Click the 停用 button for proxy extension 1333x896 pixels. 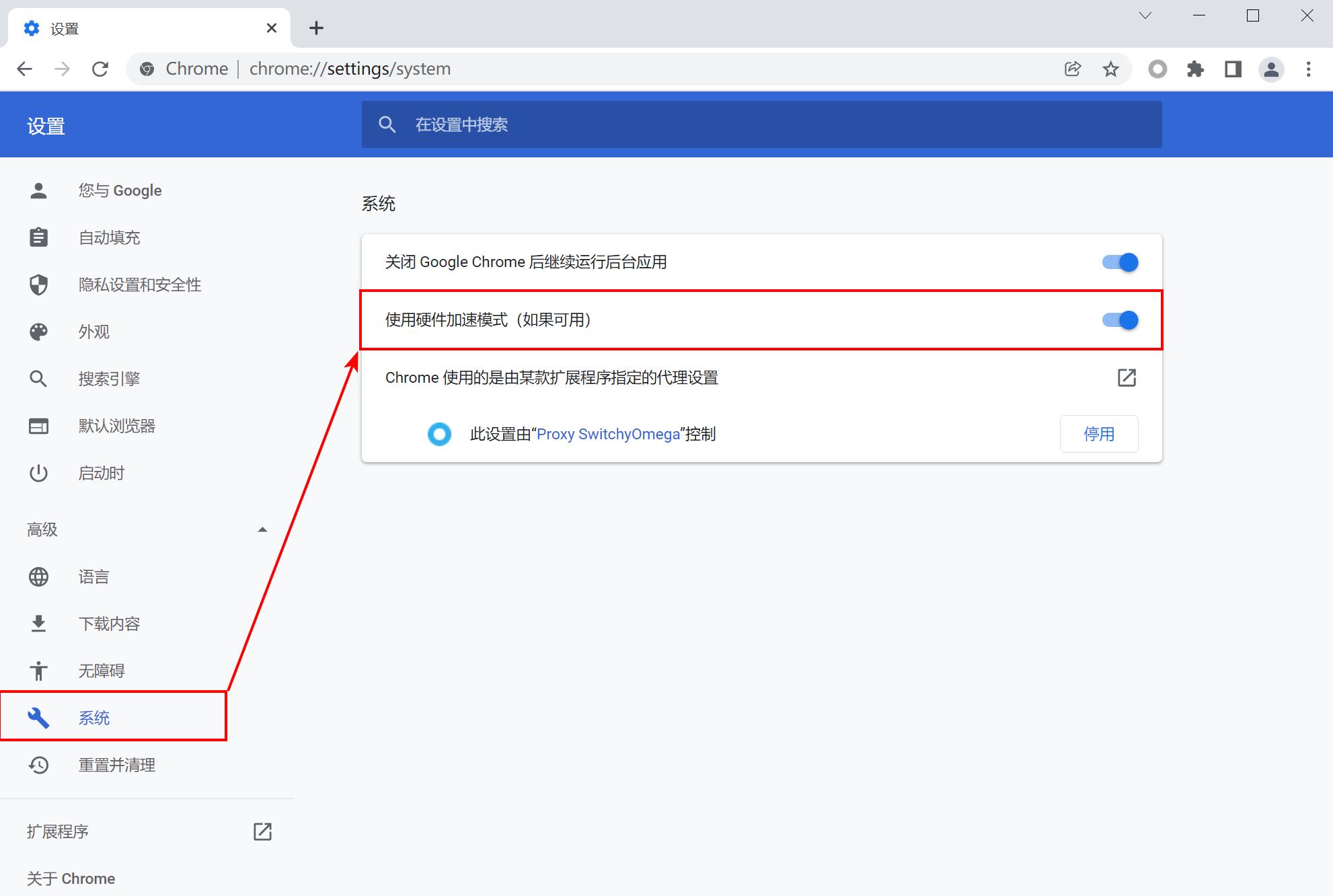(1099, 434)
